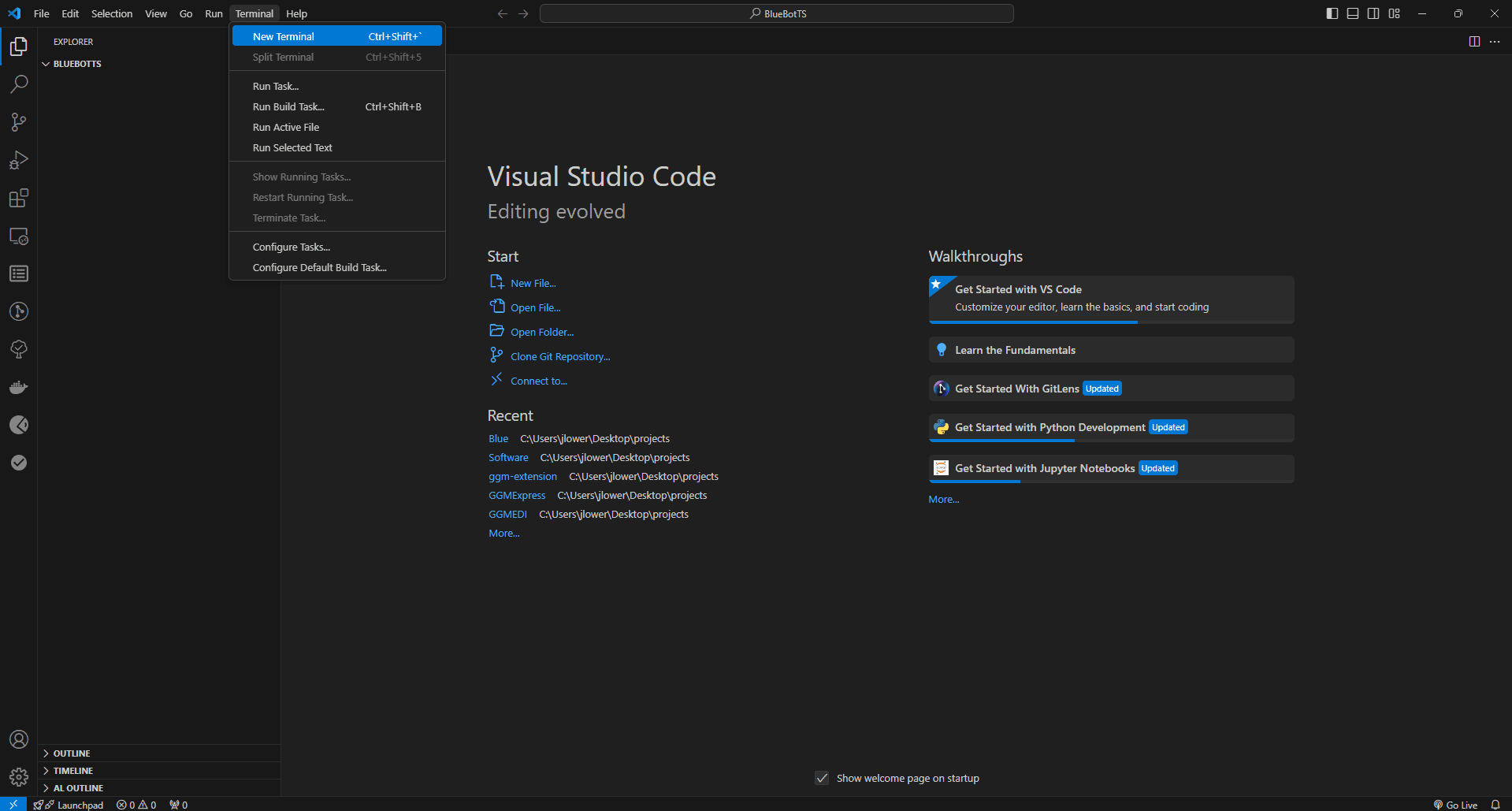Click More... under Recent list
This screenshot has height=811, width=1512.
504,533
